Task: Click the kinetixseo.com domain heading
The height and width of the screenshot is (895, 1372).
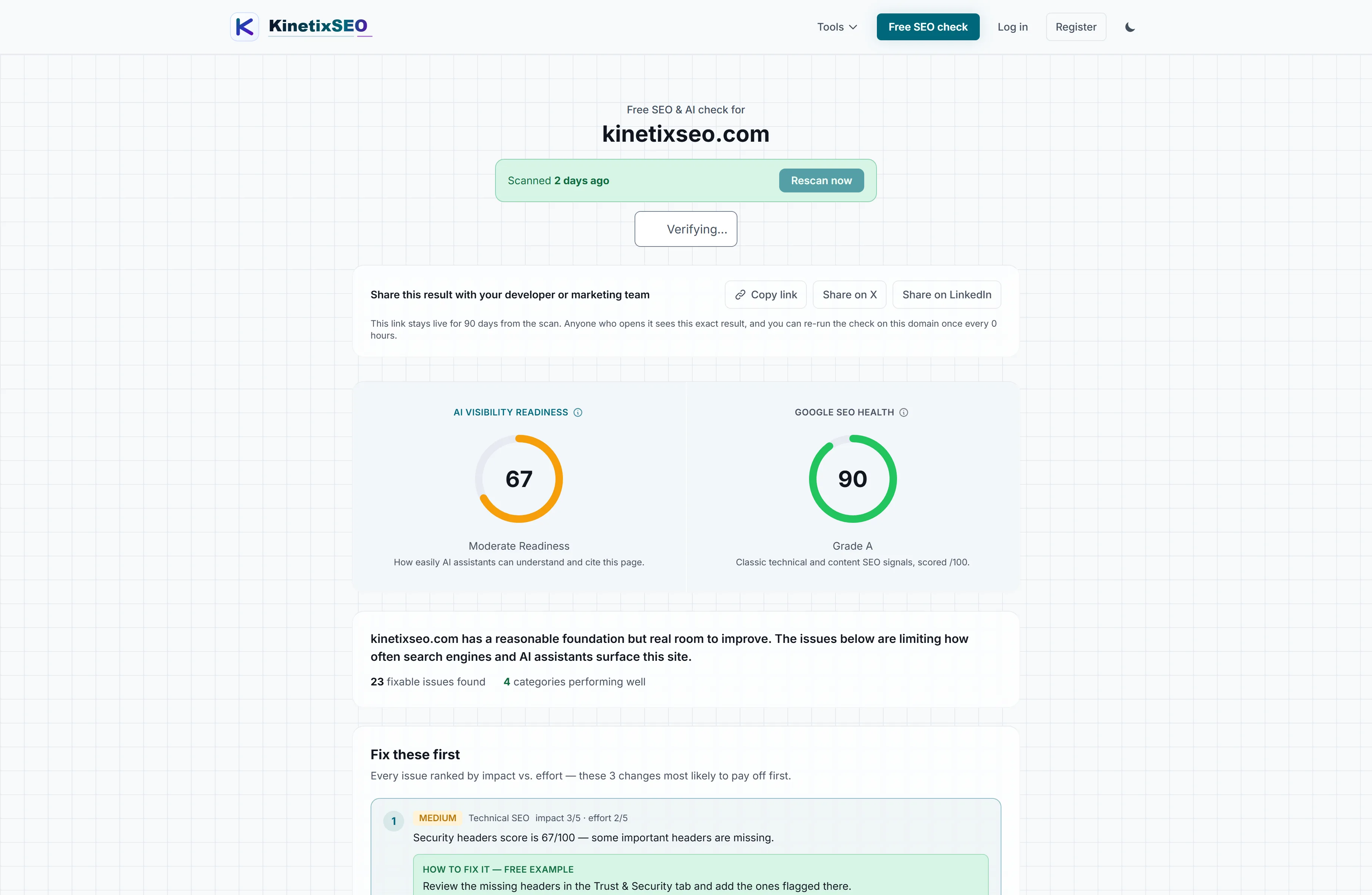Action: [x=685, y=134]
